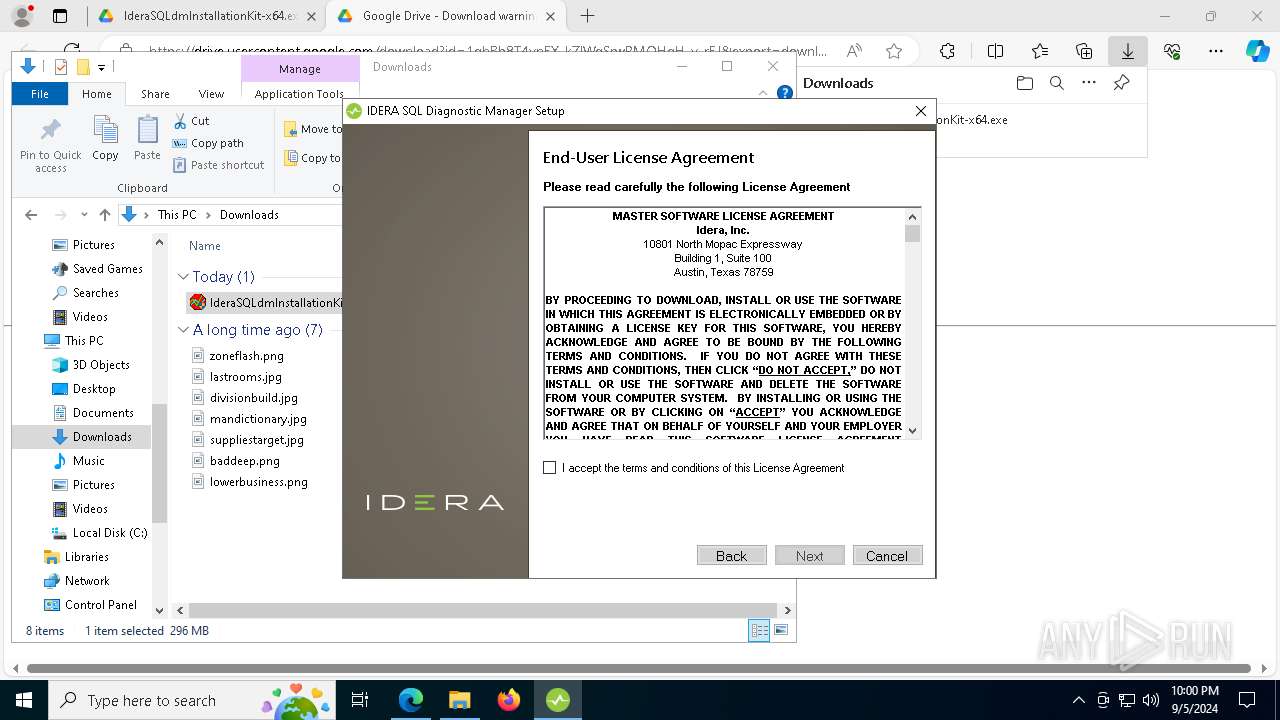Switch Explorer to details view
The image size is (1280, 720).
759,630
